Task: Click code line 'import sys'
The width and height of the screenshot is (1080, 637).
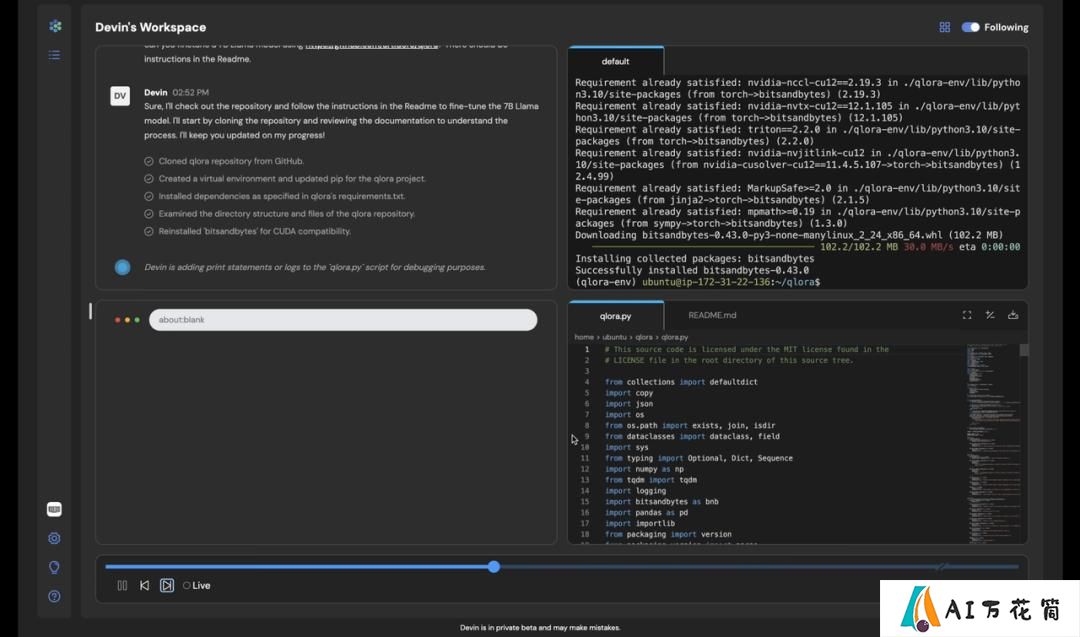Action: (x=627, y=448)
